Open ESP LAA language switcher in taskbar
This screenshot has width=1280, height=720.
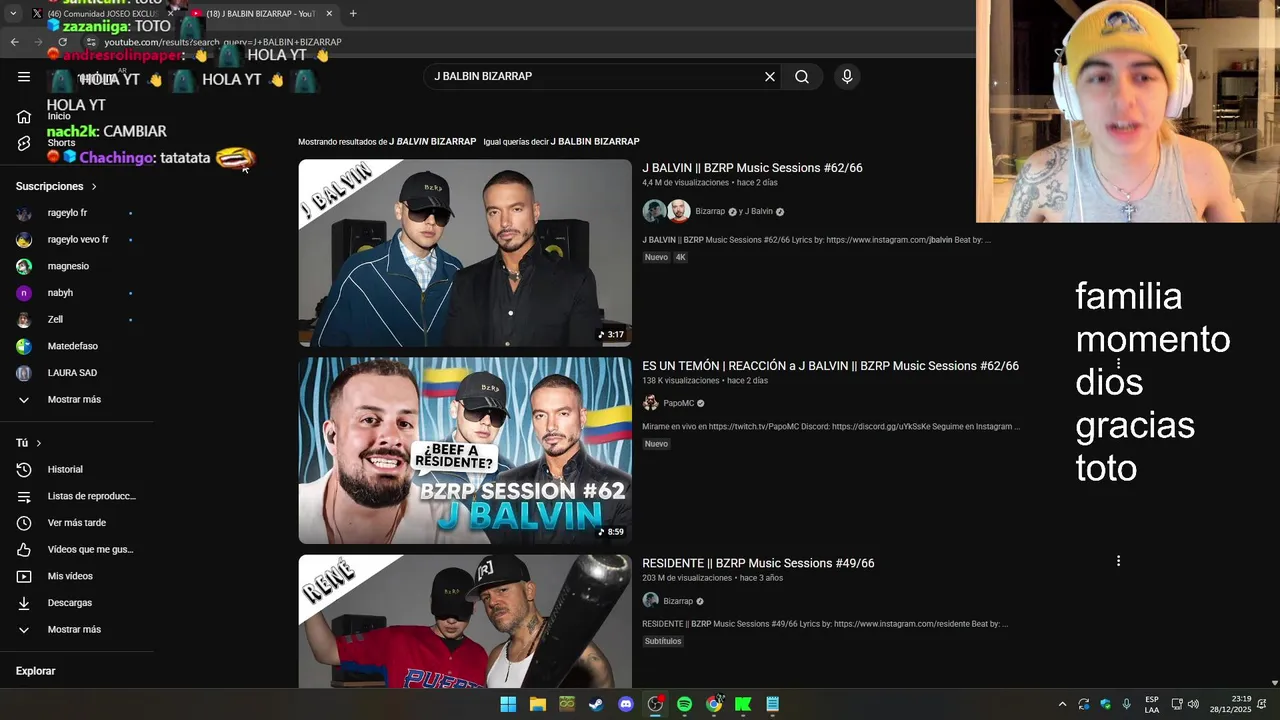point(1152,704)
